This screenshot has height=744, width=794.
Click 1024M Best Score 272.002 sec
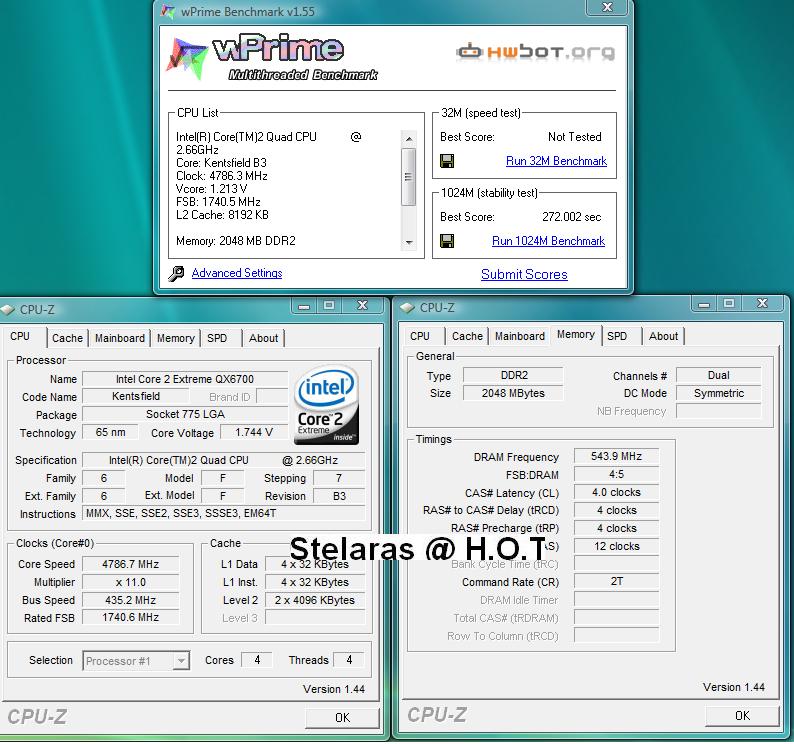coord(572,217)
